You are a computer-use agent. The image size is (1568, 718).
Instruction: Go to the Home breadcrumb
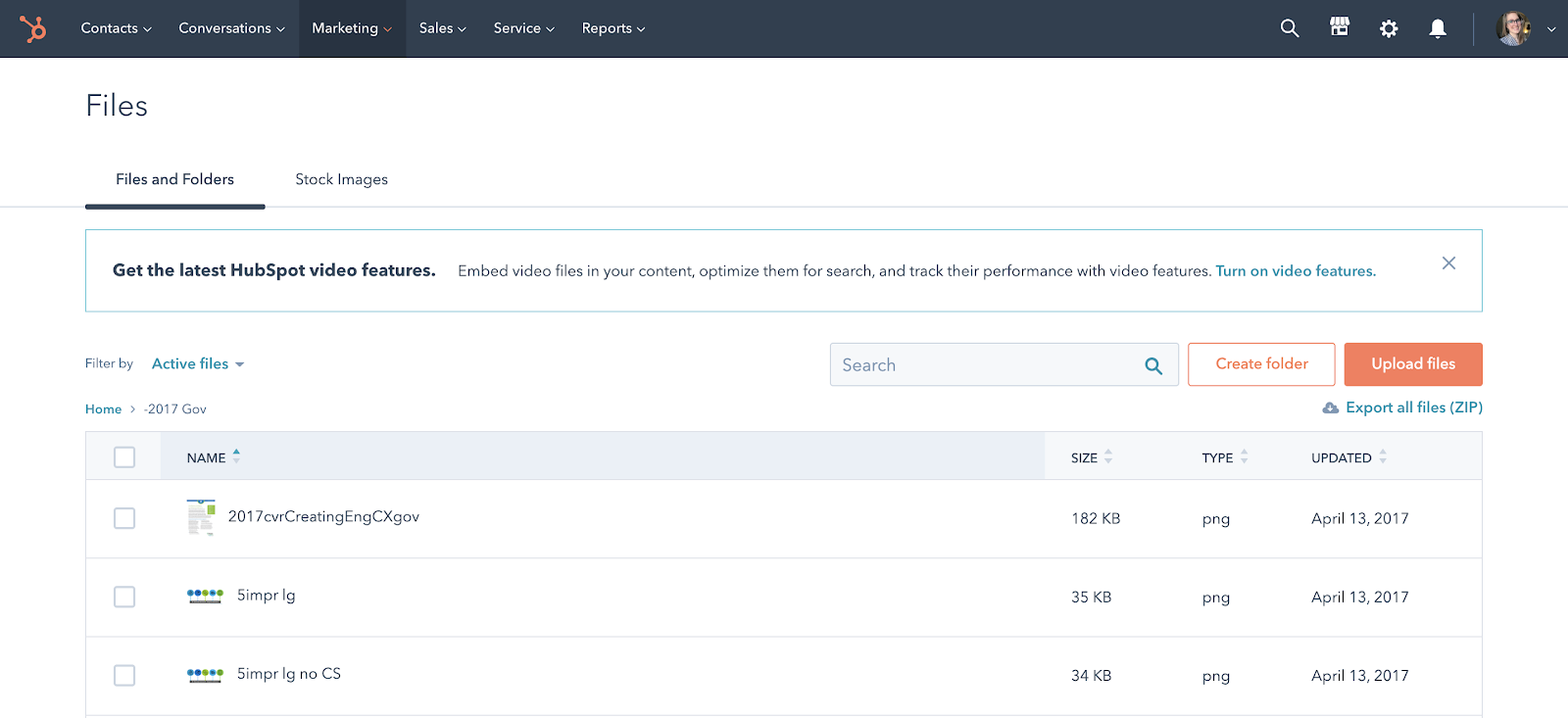(x=103, y=409)
